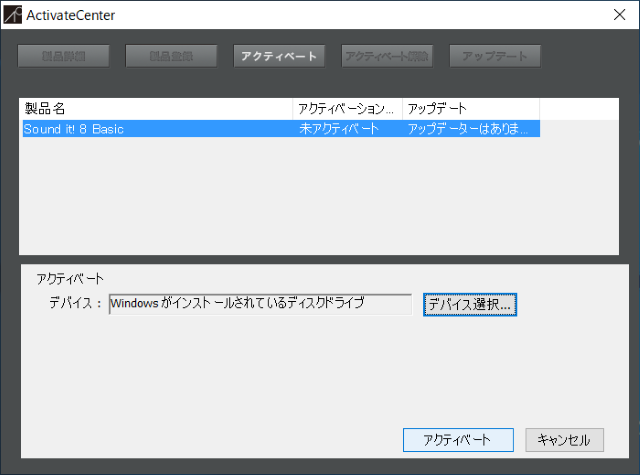Click the アップデーターはありま… cell
This screenshot has width=640, height=475.
[471, 129]
